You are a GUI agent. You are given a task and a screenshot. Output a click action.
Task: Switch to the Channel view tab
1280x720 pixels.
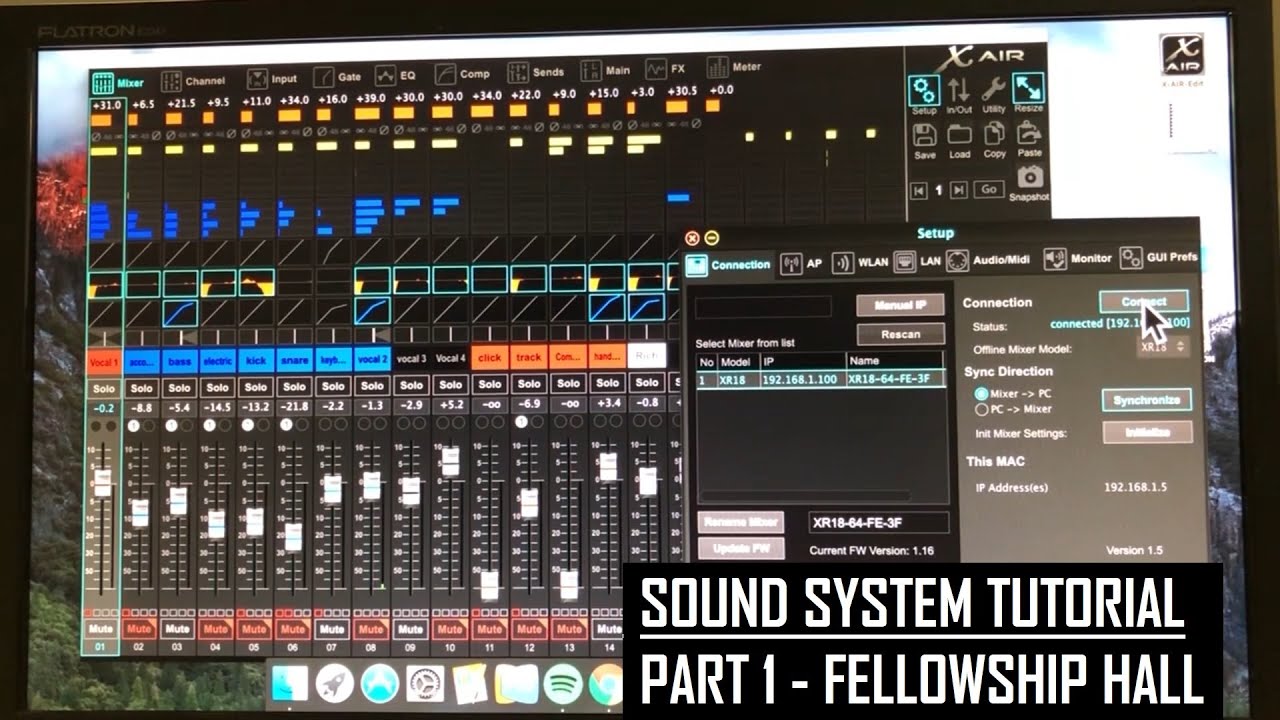click(193, 81)
